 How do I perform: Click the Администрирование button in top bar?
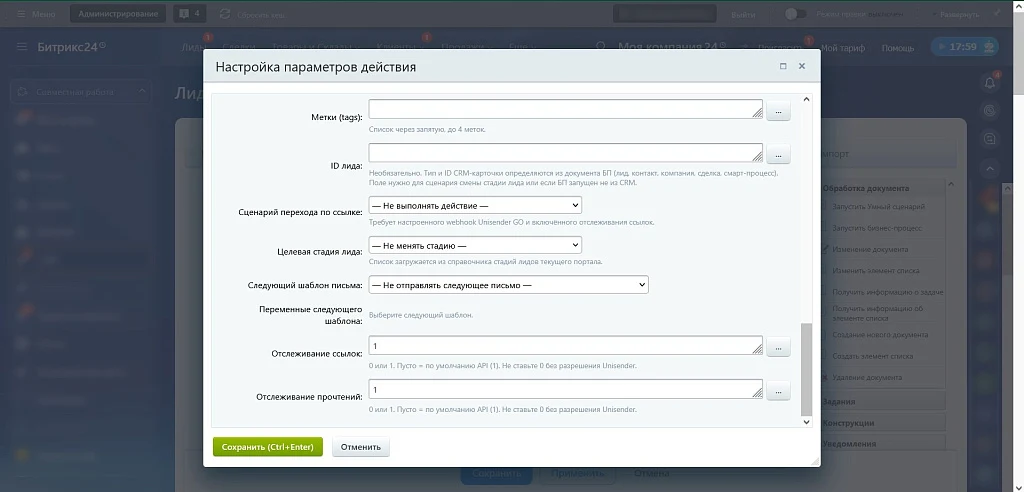pos(118,14)
